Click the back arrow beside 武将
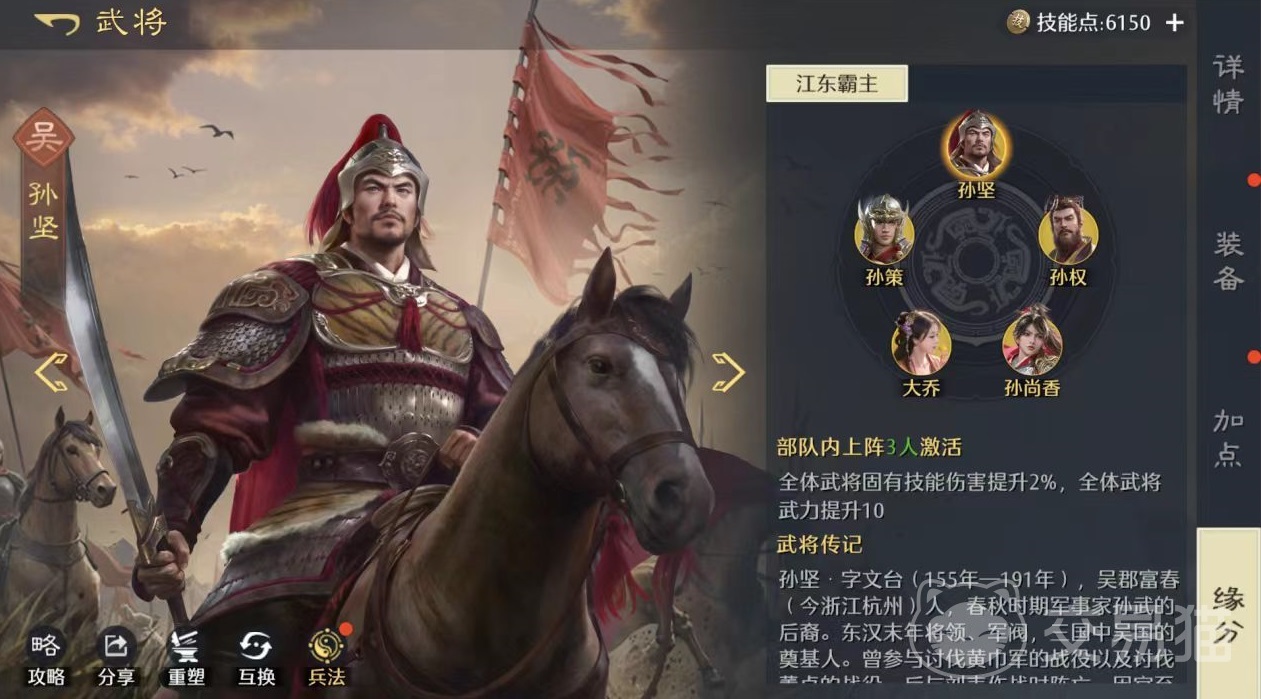Image resolution: width=1261 pixels, height=699 pixels. click(56, 22)
